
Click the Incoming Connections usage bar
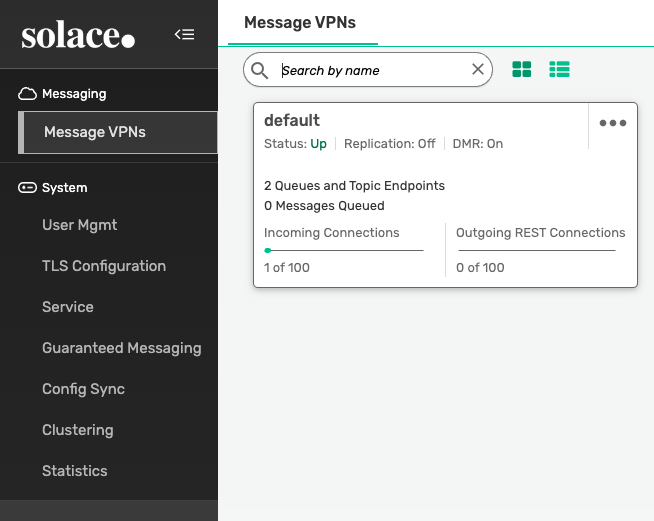[343, 250]
